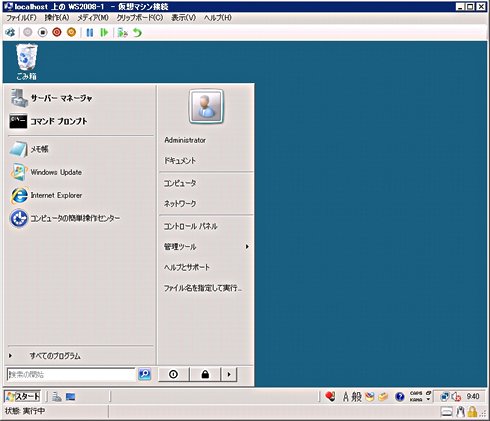The height and width of the screenshot is (421, 490).
Task: Expand the 管理ツール submenu arrow
Action: click(247, 247)
